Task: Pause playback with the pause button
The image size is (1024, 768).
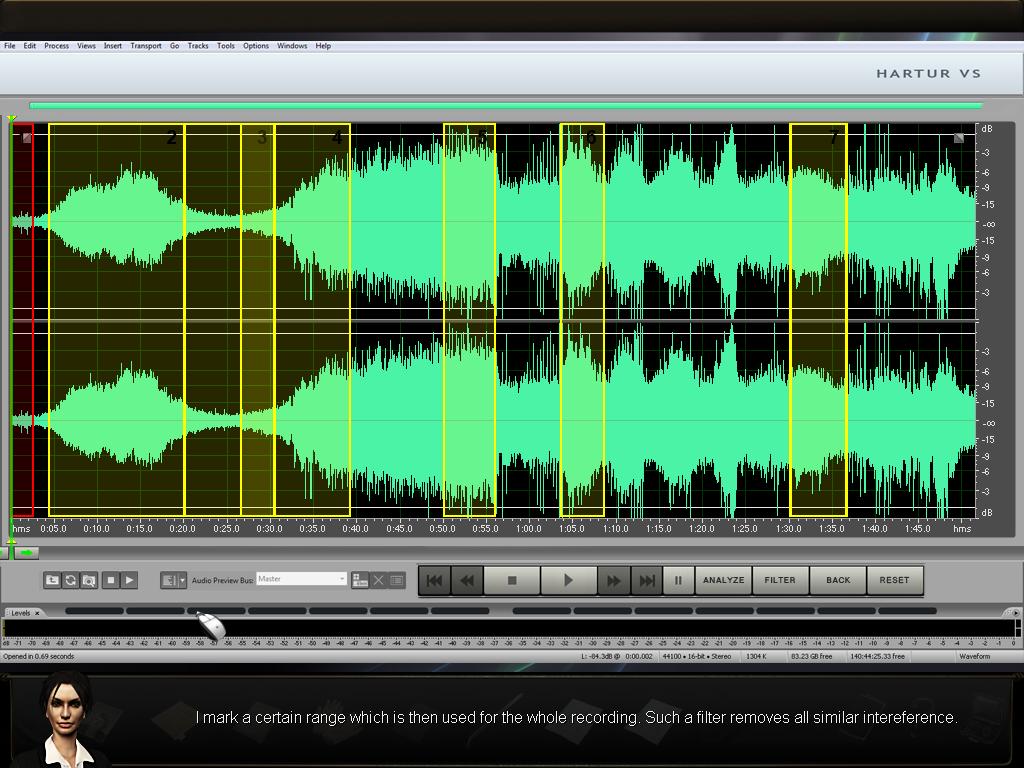Action: pos(679,580)
